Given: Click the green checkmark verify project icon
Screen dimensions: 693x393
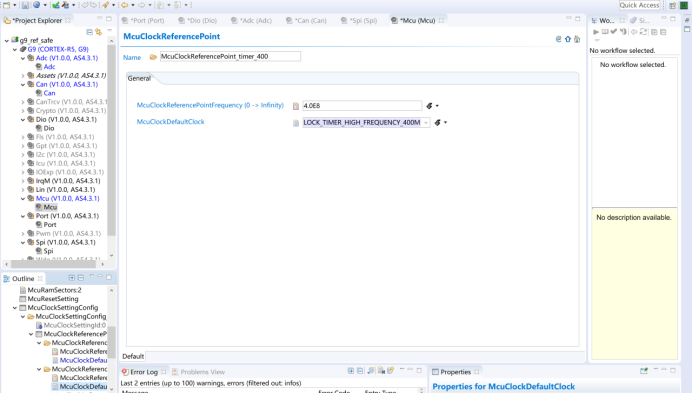Looking at the screenshot, I should point(56,5).
